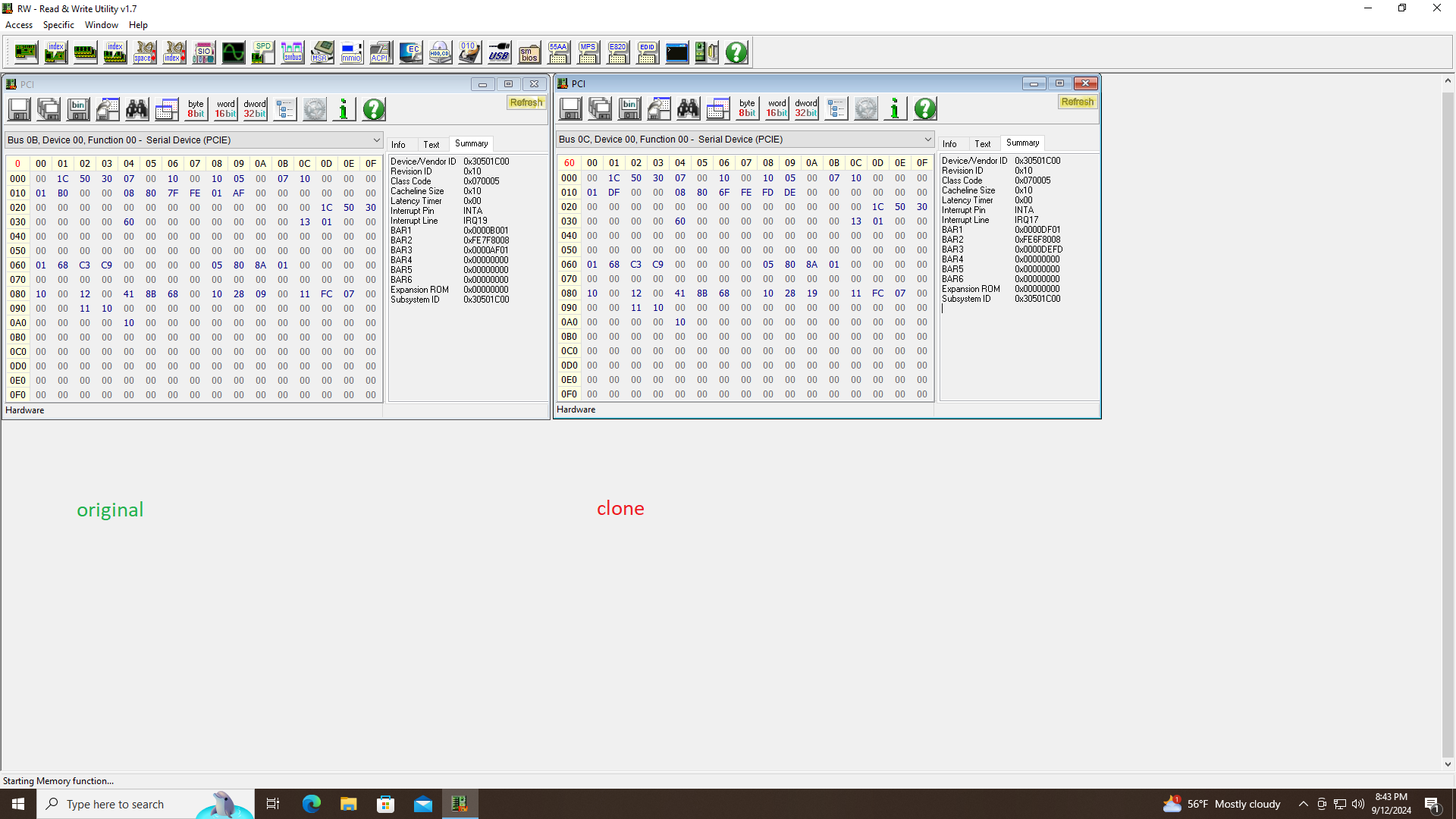
Task: Click the main window vertical scrollbar down arrow
Action: (x=1448, y=764)
